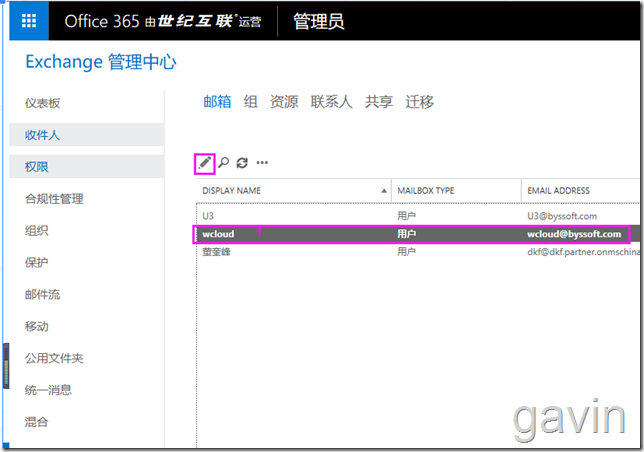Select the wcloud mailbox row
The image size is (644, 452).
click(x=418, y=234)
